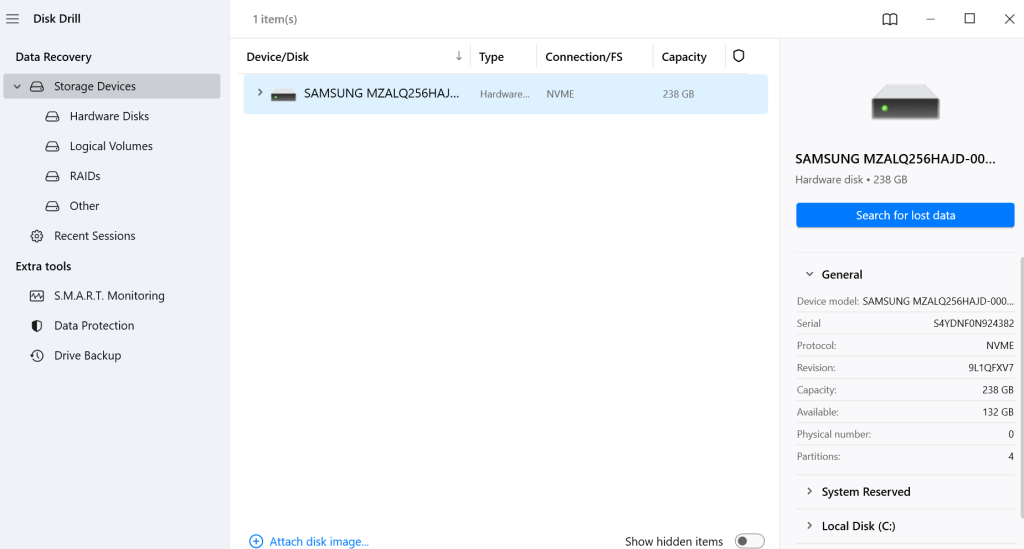Click the sort arrow in Device/Disk header
The image size is (1024, 549).
[458, 56]
